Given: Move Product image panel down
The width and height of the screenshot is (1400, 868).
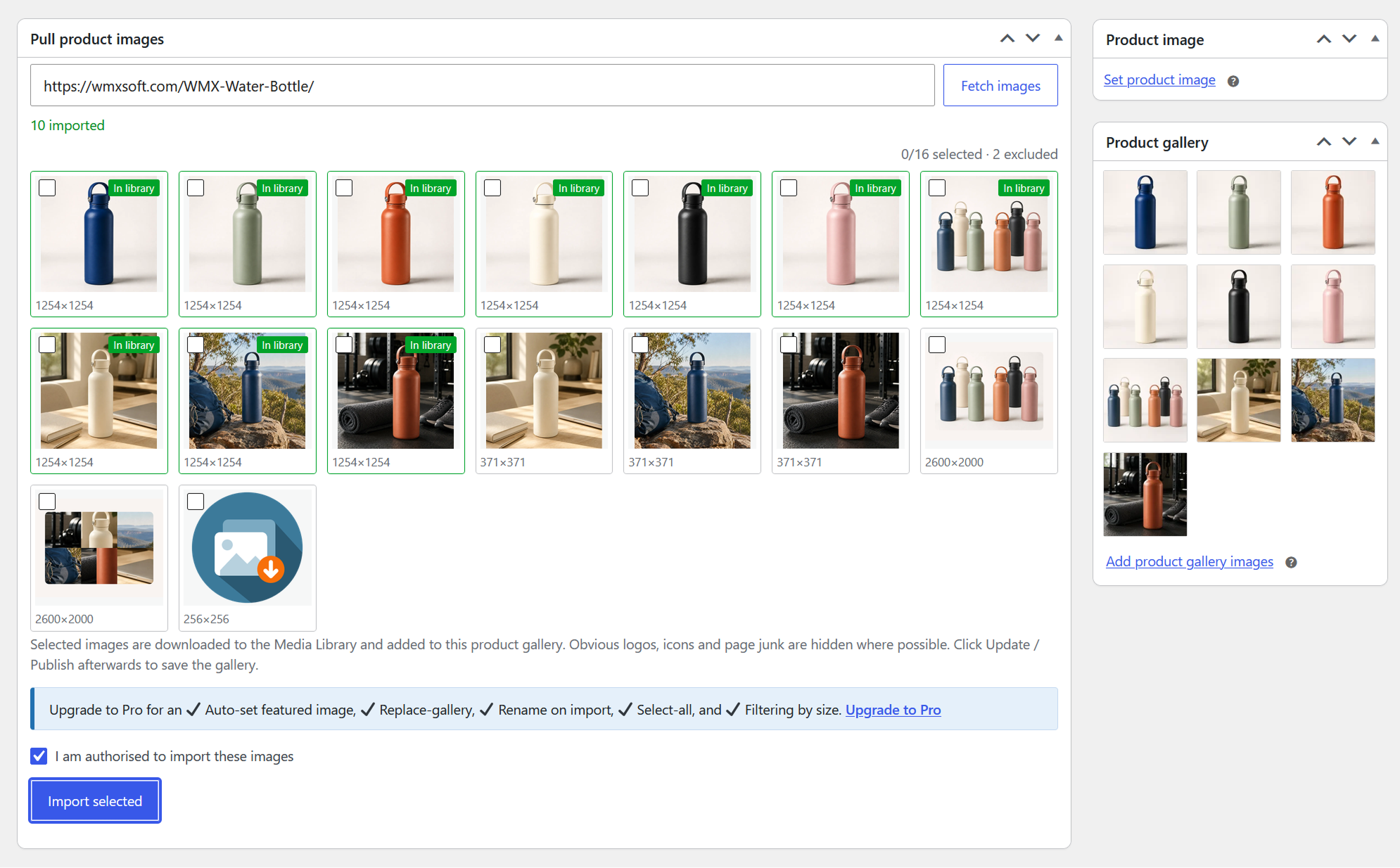Looking at the screenshot, I should tap(1349, 39).
